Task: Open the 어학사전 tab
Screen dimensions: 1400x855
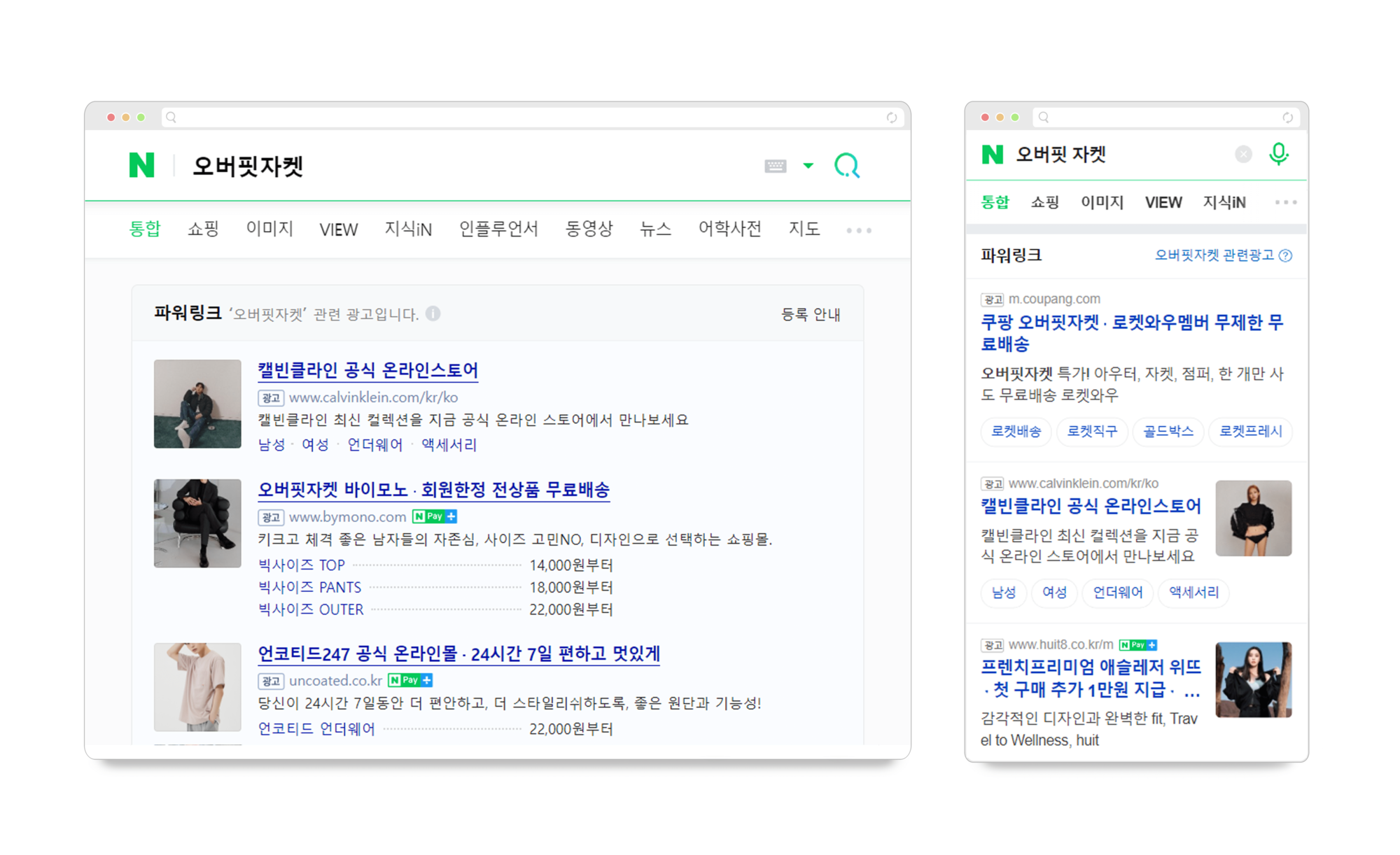Action: [x=730, y=229]
